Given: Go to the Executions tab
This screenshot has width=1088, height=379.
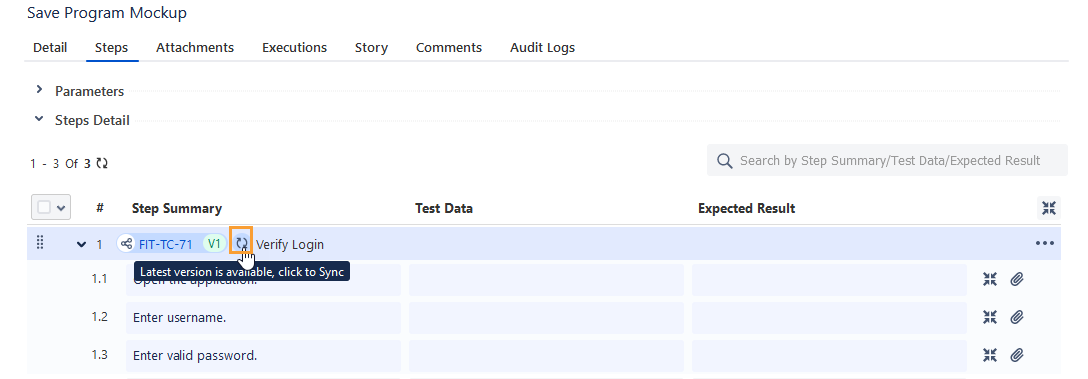Looking at the screenshot, I should pos(294,48).
